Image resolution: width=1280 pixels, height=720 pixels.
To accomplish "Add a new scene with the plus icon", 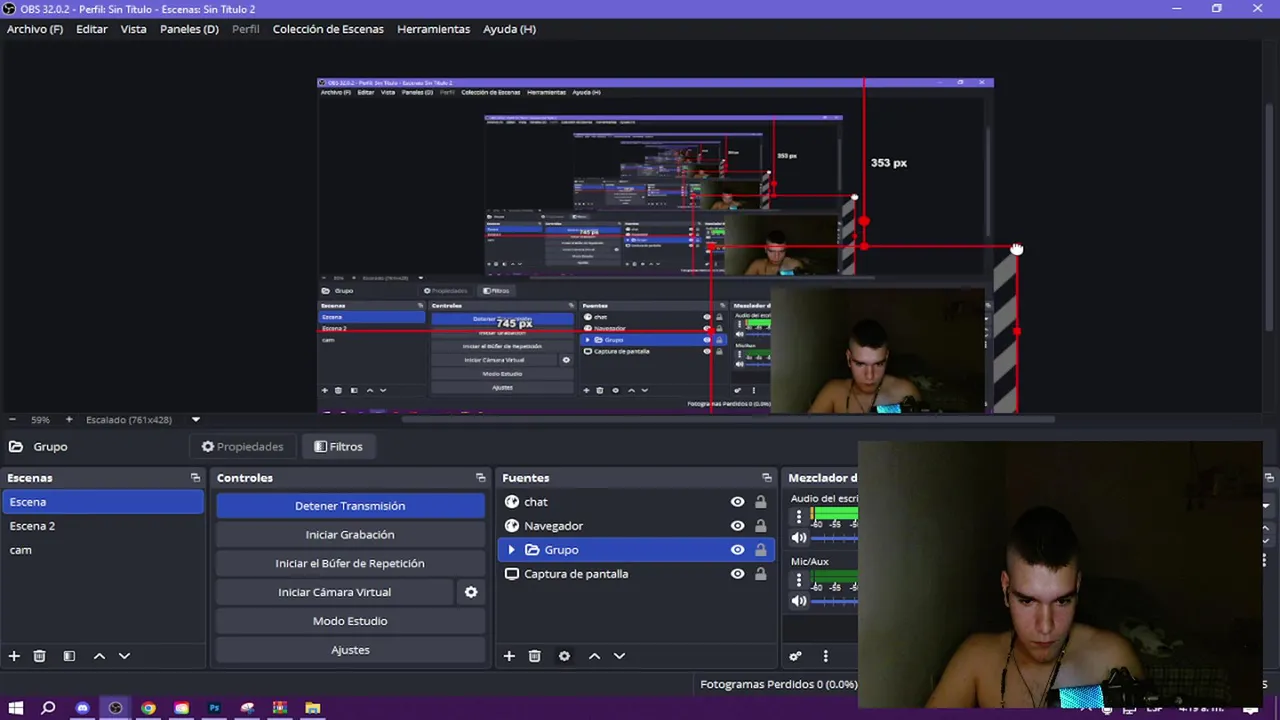I will pyautogui.click(x=14, y=656).
